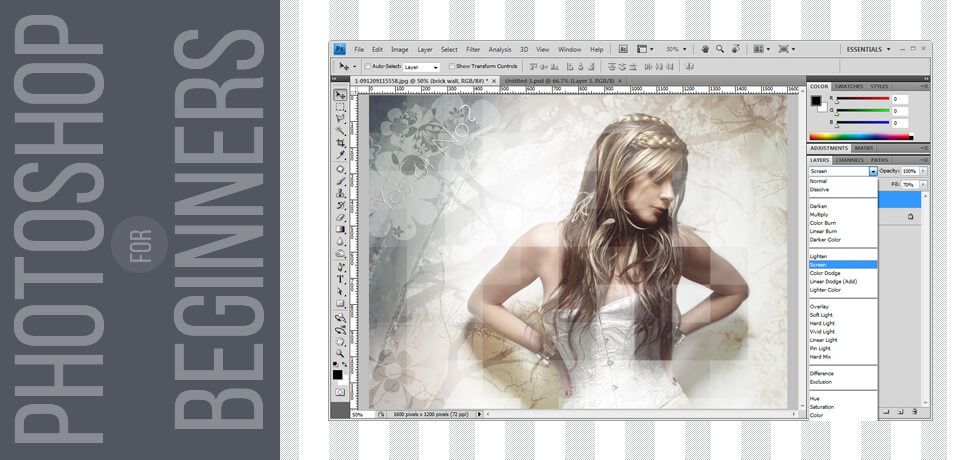The width and height of the screenshot is (975, 460).
Task: Choose Difference blend mode
Action: [821, 374]
